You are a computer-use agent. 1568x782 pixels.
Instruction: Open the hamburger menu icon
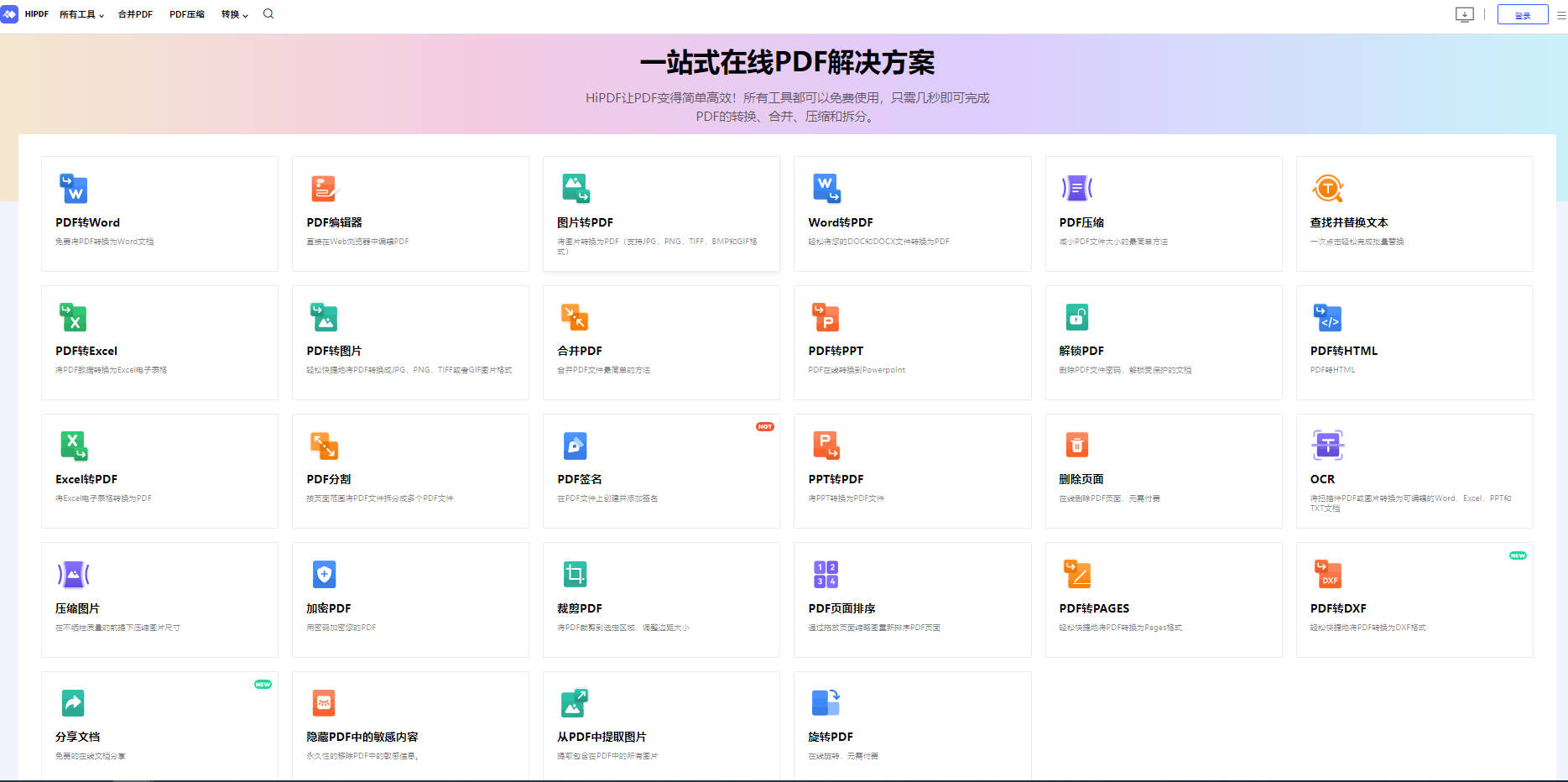1561,14
